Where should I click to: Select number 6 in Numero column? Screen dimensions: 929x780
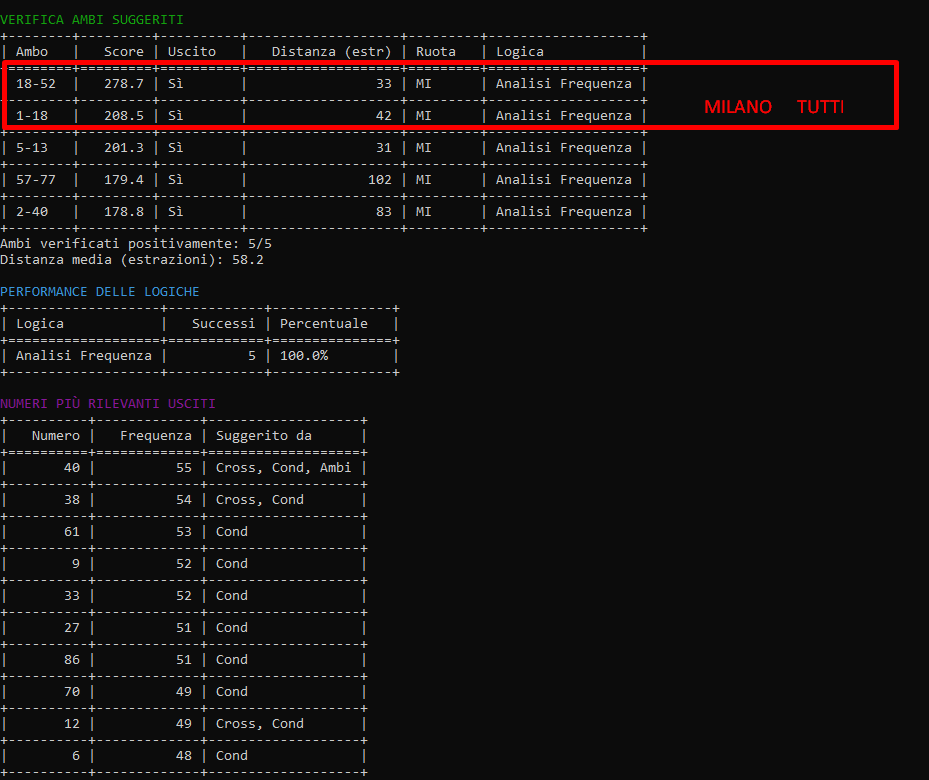(76, 755)
